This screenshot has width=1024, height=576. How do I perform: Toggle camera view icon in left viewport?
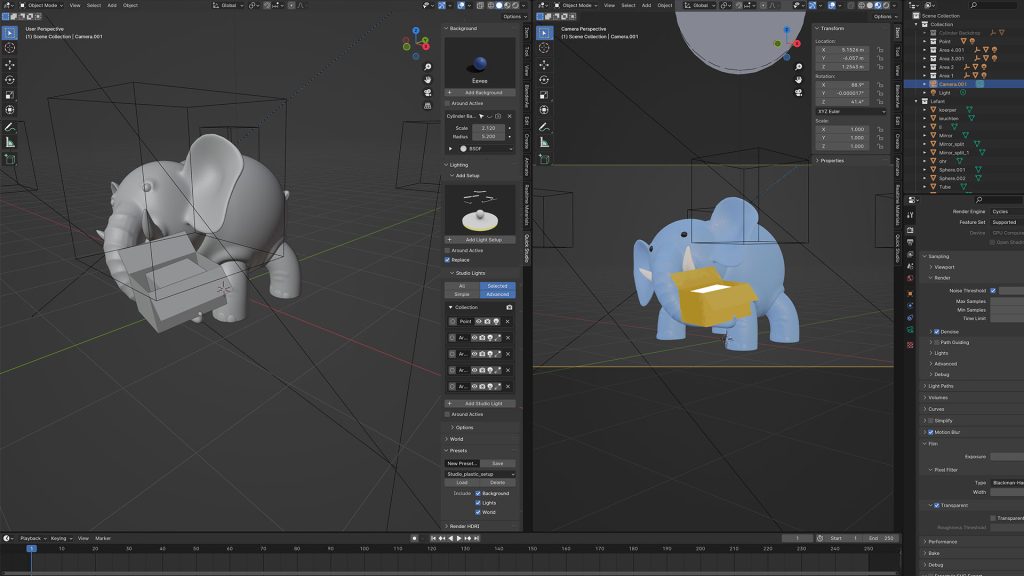[427, 92]
